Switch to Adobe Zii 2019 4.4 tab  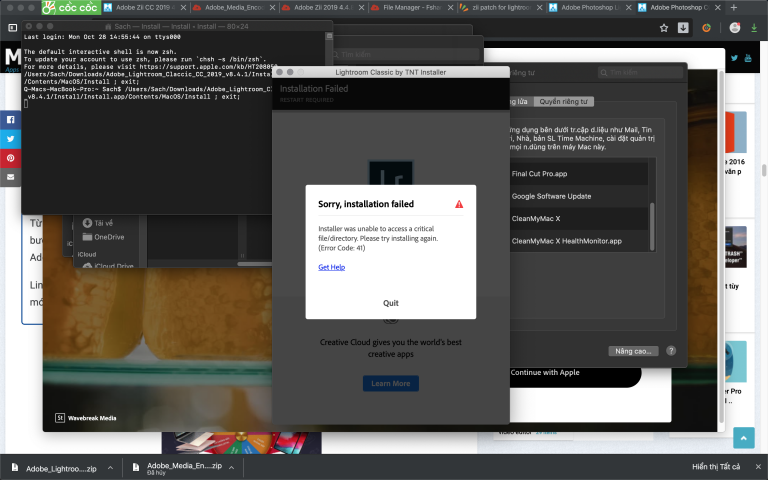tap(323, 7)
